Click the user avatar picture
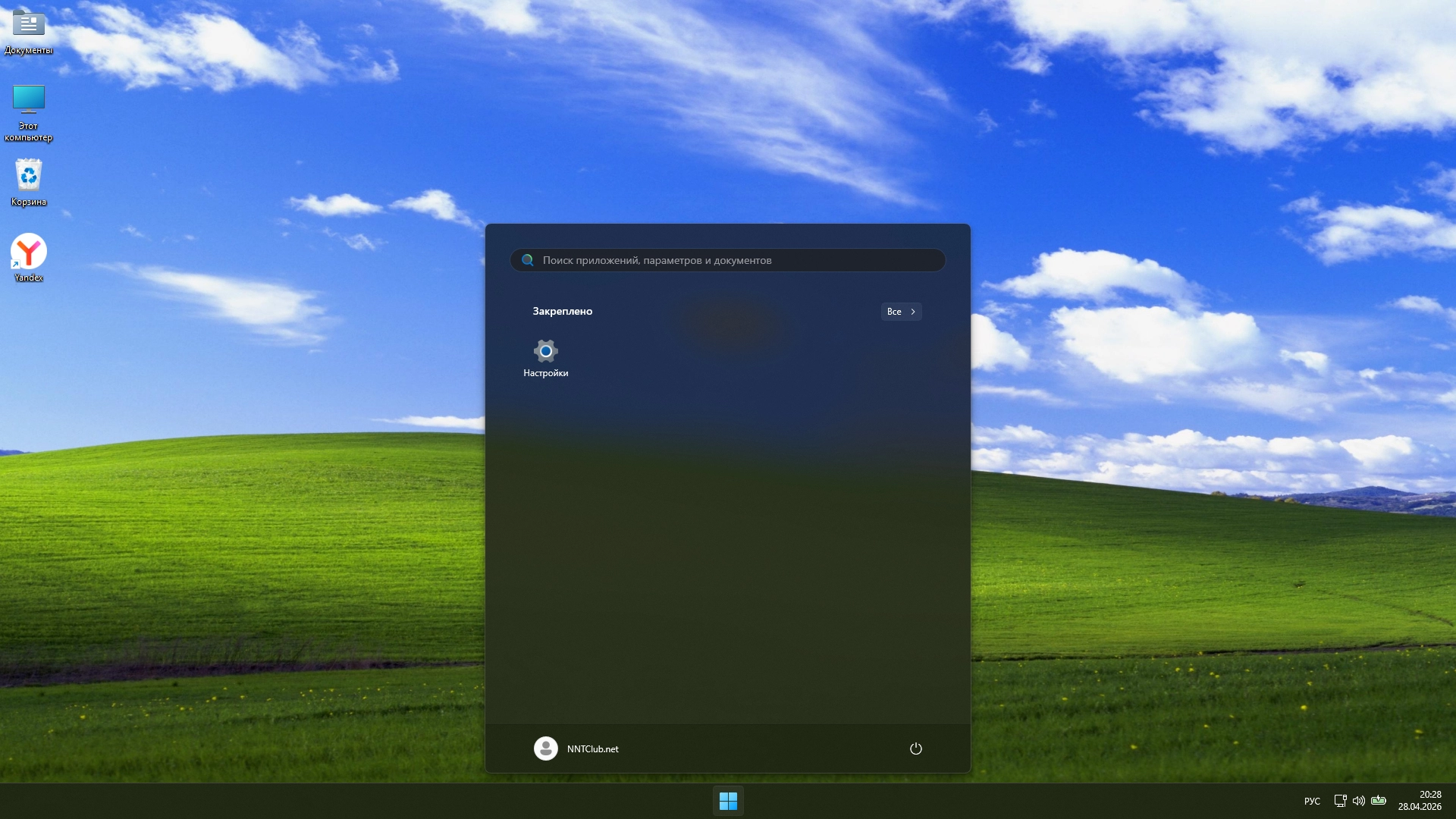The width and height of the screenshot is (1456, 819). (x=545, y=748)
